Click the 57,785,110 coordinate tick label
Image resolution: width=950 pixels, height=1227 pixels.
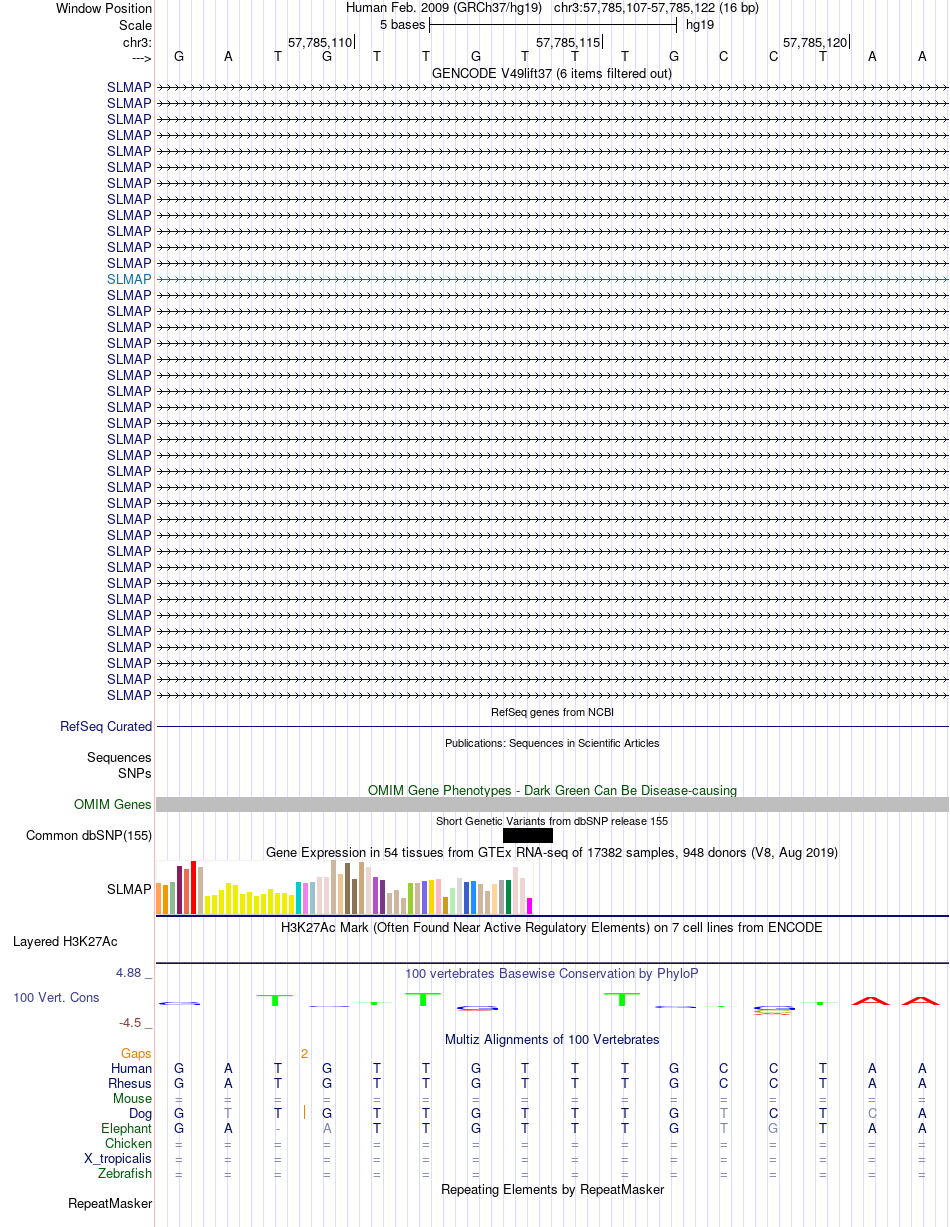[x=320, y=42]
